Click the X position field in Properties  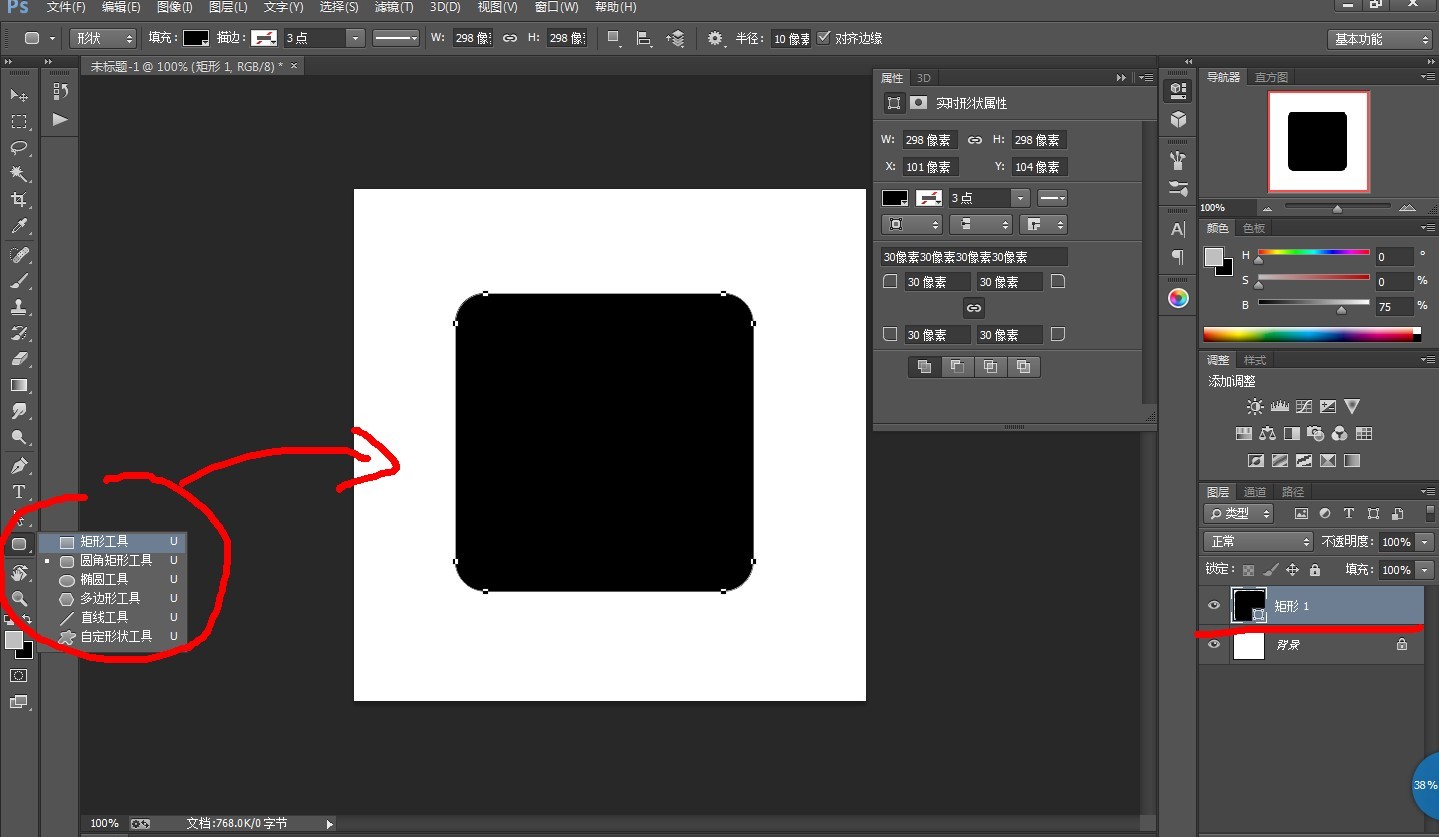929,167
